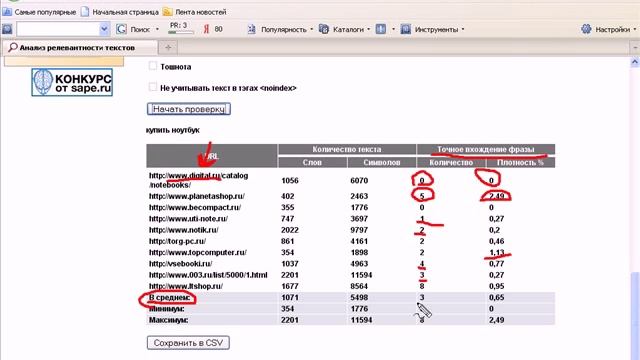This screenshot has width=640, height=360.
Task: Click inside the toolbar search input field
Action: tap(58, 29)
